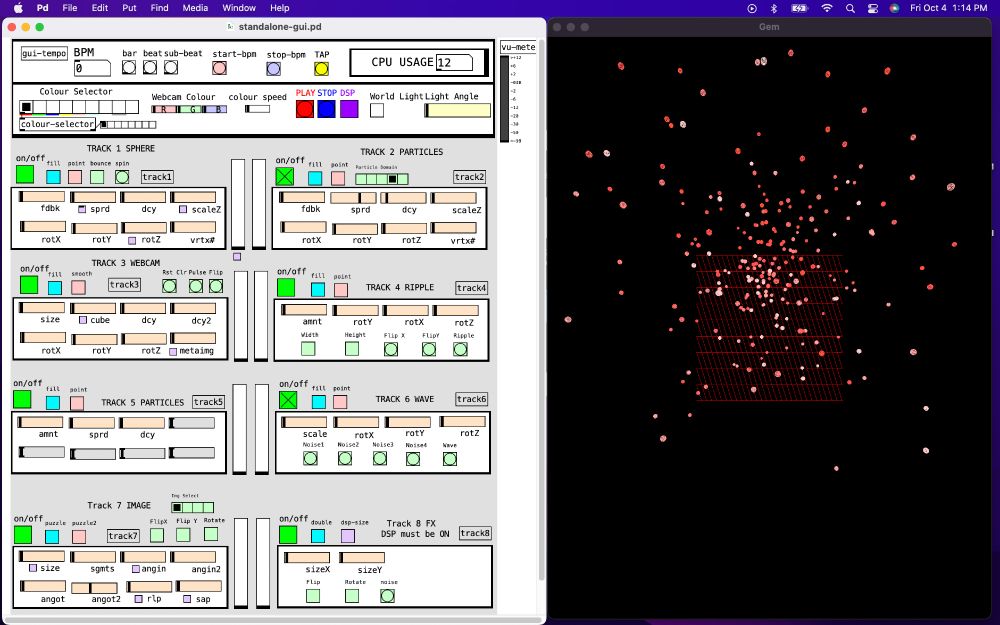Screen dimensions: 1000x625
Task: Open macOS Control Center icon
Action: pyautogui.click(x=872, y=8)
